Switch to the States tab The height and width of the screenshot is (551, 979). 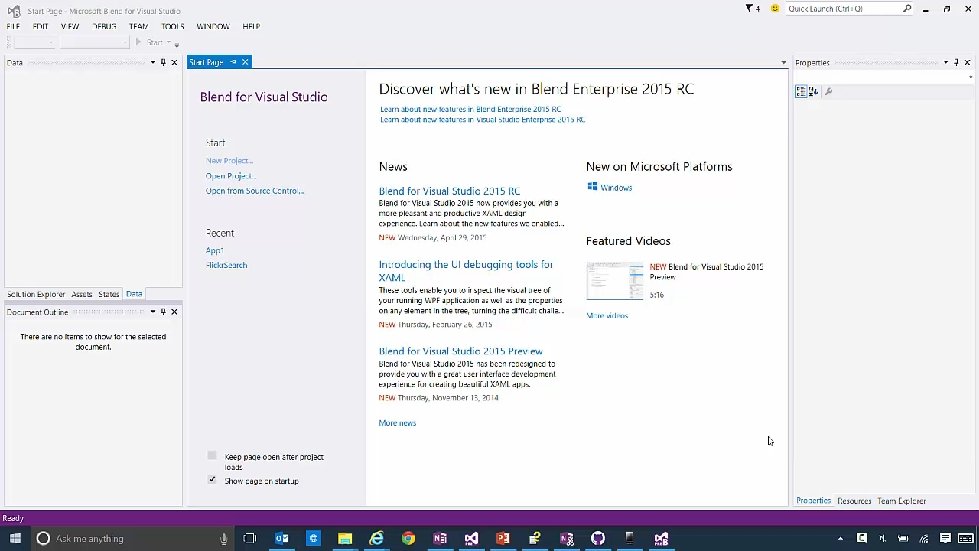click(109, 294)
